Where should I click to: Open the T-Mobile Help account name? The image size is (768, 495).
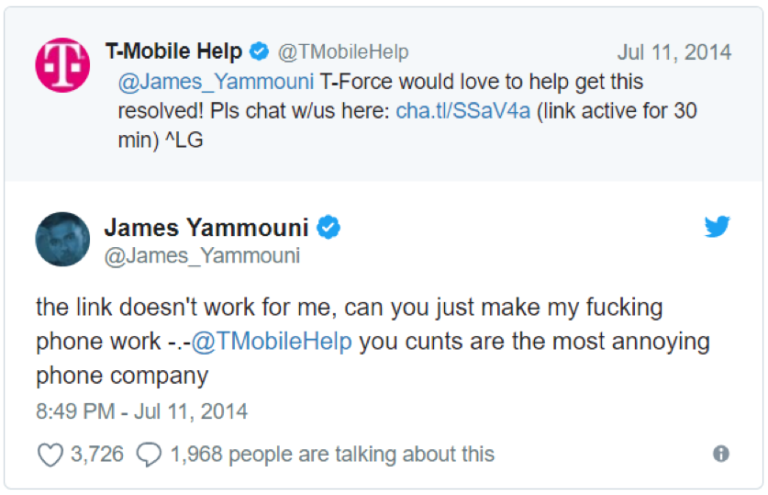pos(175,51)
